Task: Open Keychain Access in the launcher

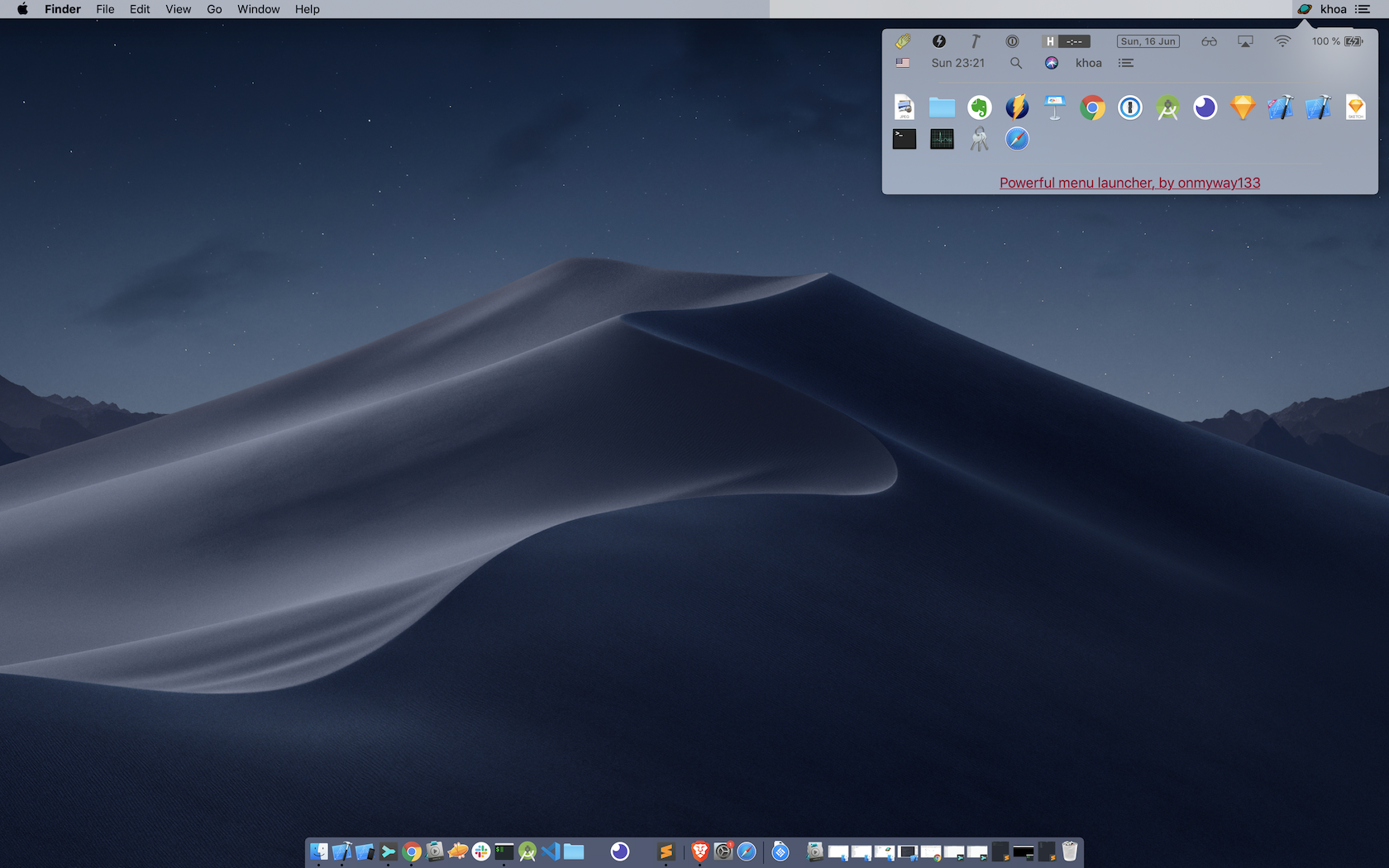Action: tap(979, 139)
